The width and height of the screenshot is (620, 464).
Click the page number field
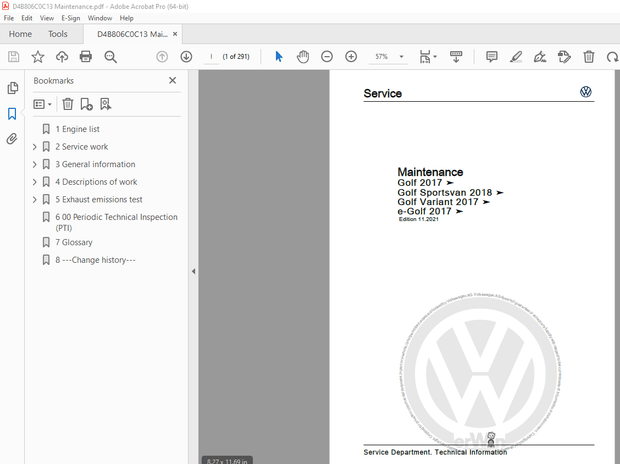[x=212, y=57]
